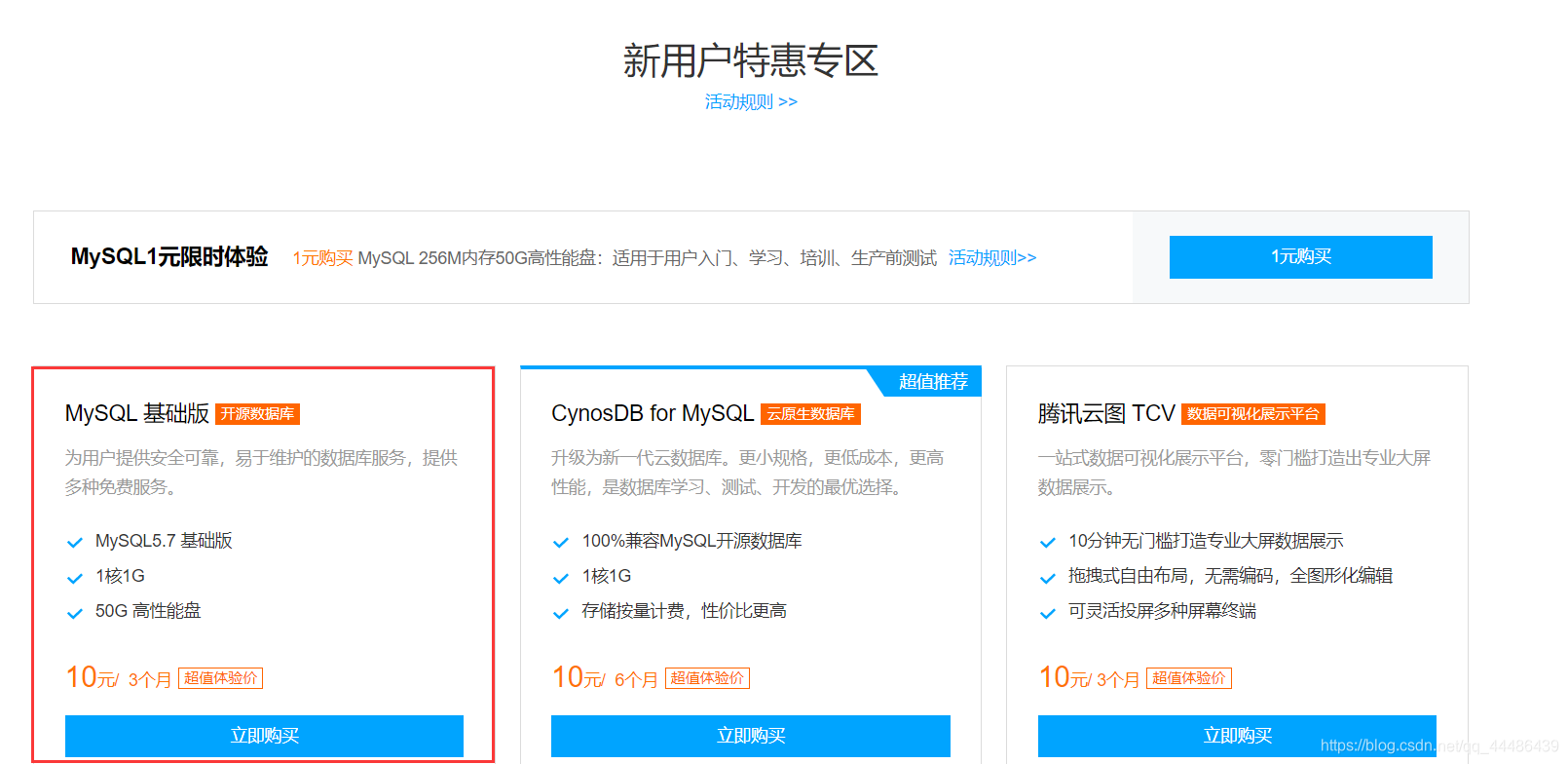
Task: Open the 活动规则 >> link under the title
Action: pos(751,101)
